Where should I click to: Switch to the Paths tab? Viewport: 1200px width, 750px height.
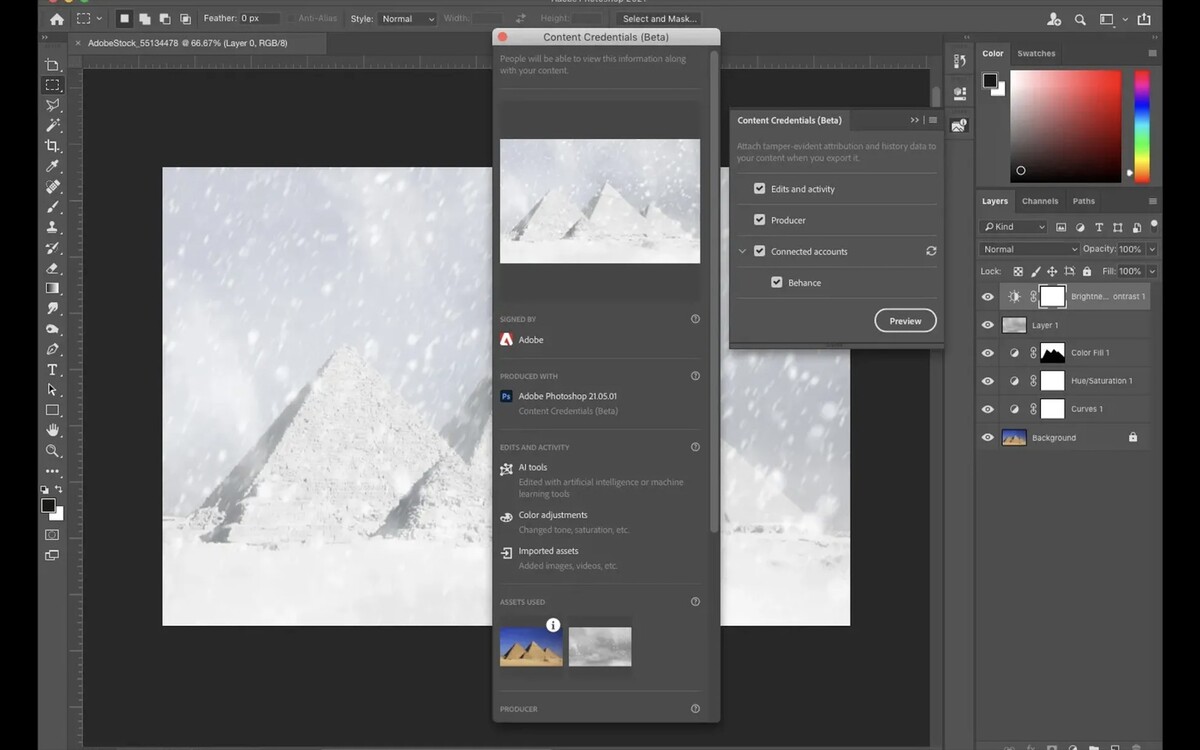coord(1084,201)
